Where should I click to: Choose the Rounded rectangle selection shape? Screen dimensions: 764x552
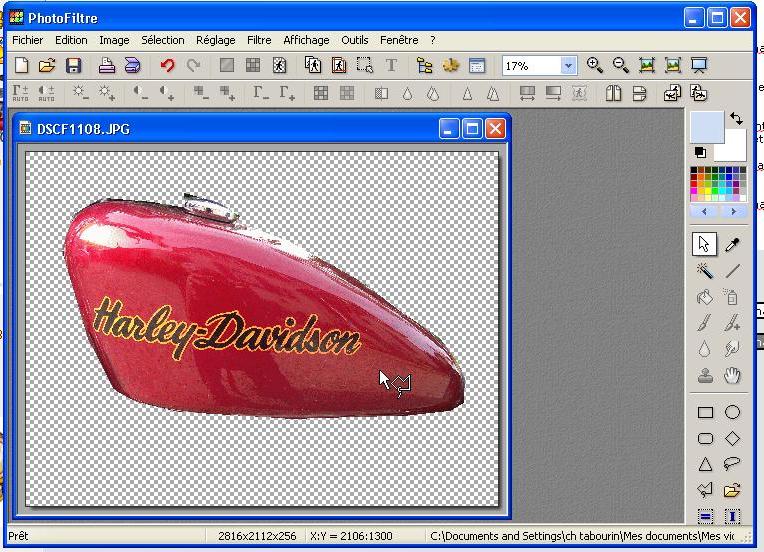[x=705, y=438]
